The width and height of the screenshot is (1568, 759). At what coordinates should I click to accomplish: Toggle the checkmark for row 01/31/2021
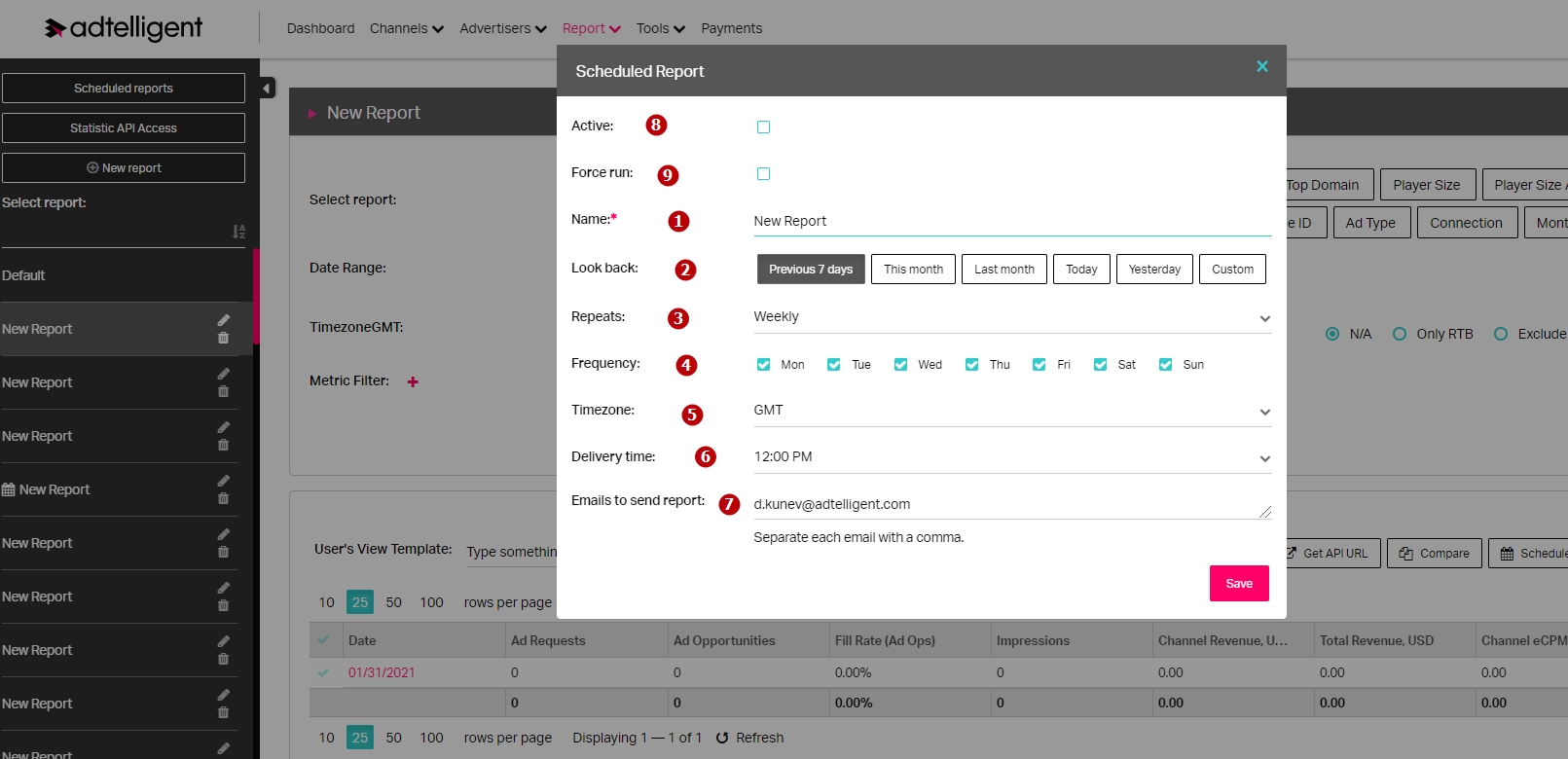click(x=323, y=672)
